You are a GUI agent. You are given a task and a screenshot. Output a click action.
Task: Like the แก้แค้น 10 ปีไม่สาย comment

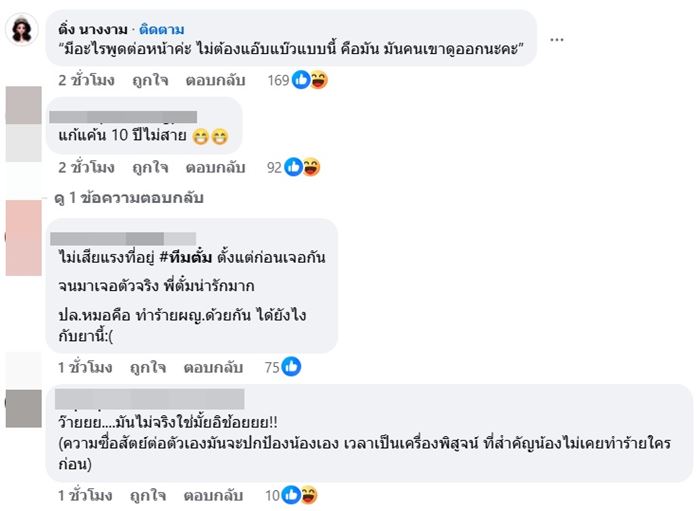(149, 167)
